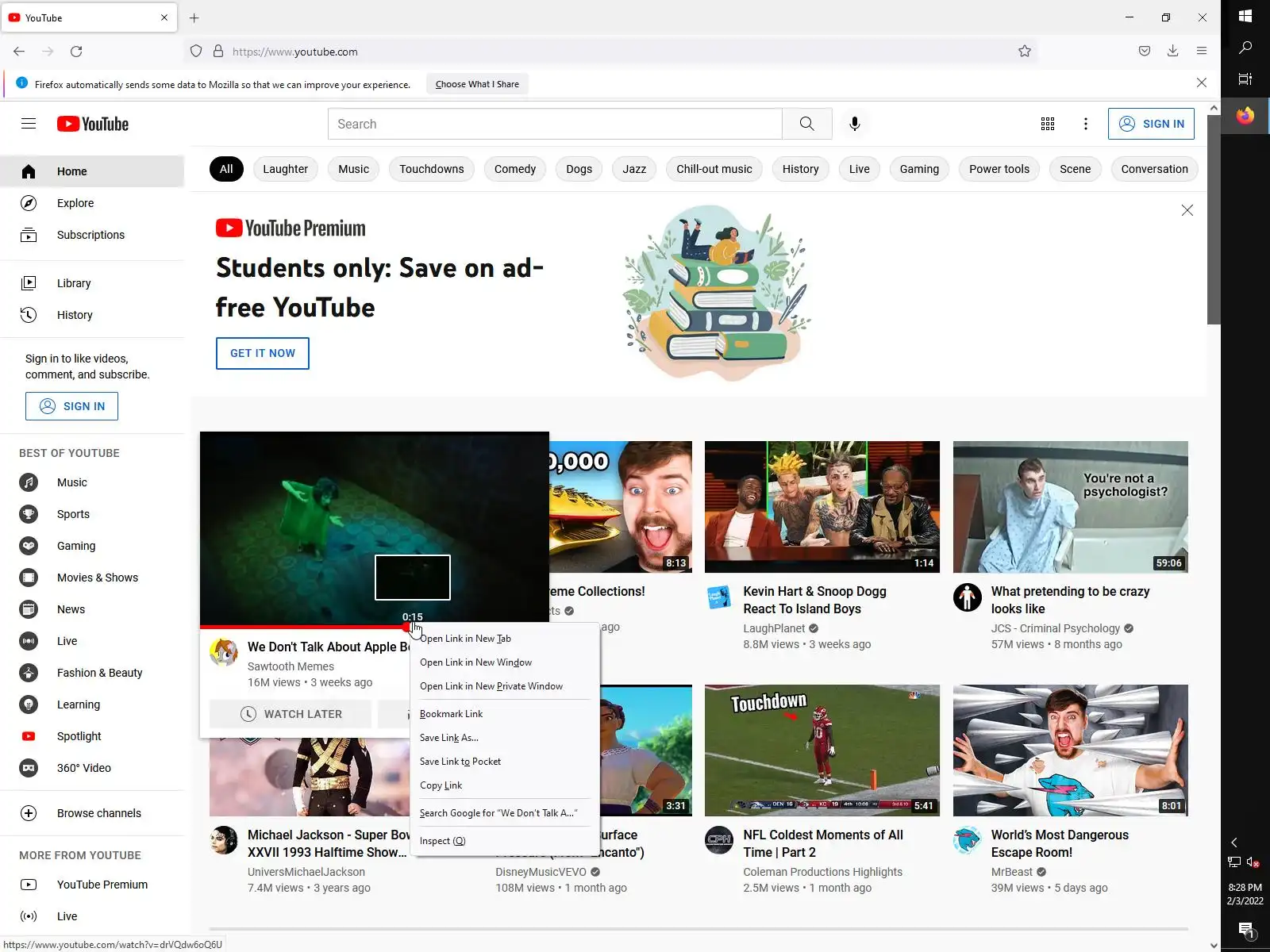Open 360° Video in the sidebar

(92, 768)
